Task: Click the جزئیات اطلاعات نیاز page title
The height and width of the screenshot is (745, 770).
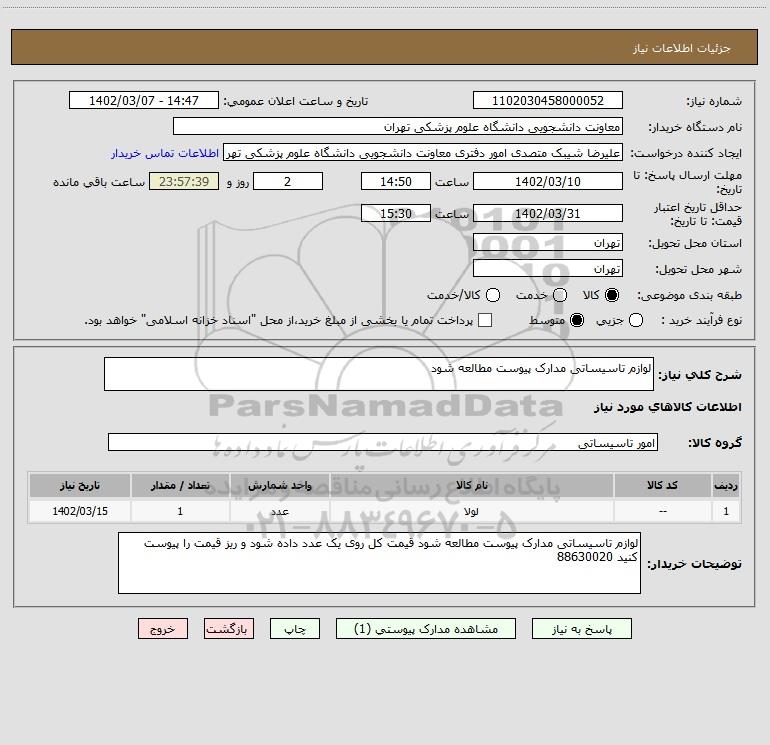Action: tap(682, 48)
